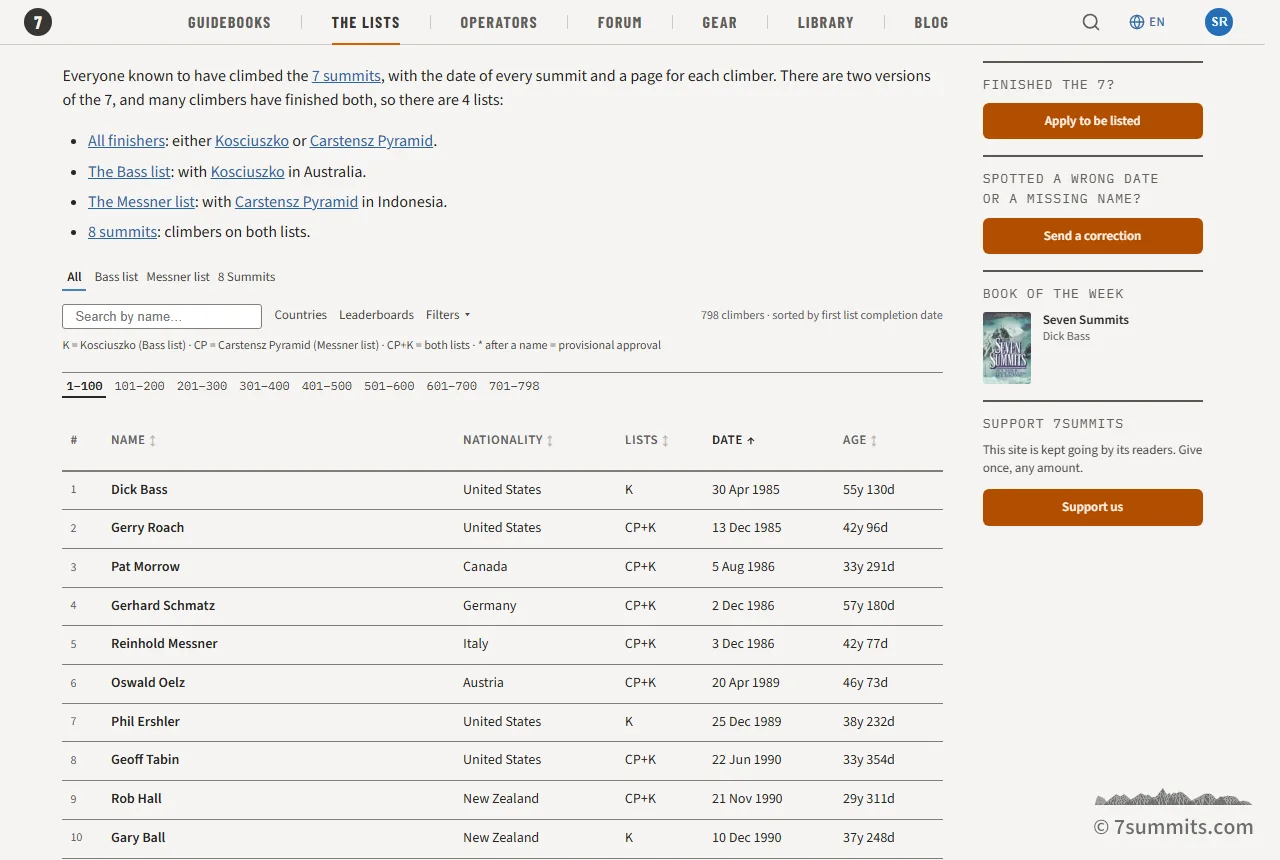This screenshot has width=1280, height=860.
Task: Expand the Filters dropdown
Action: 448,315
